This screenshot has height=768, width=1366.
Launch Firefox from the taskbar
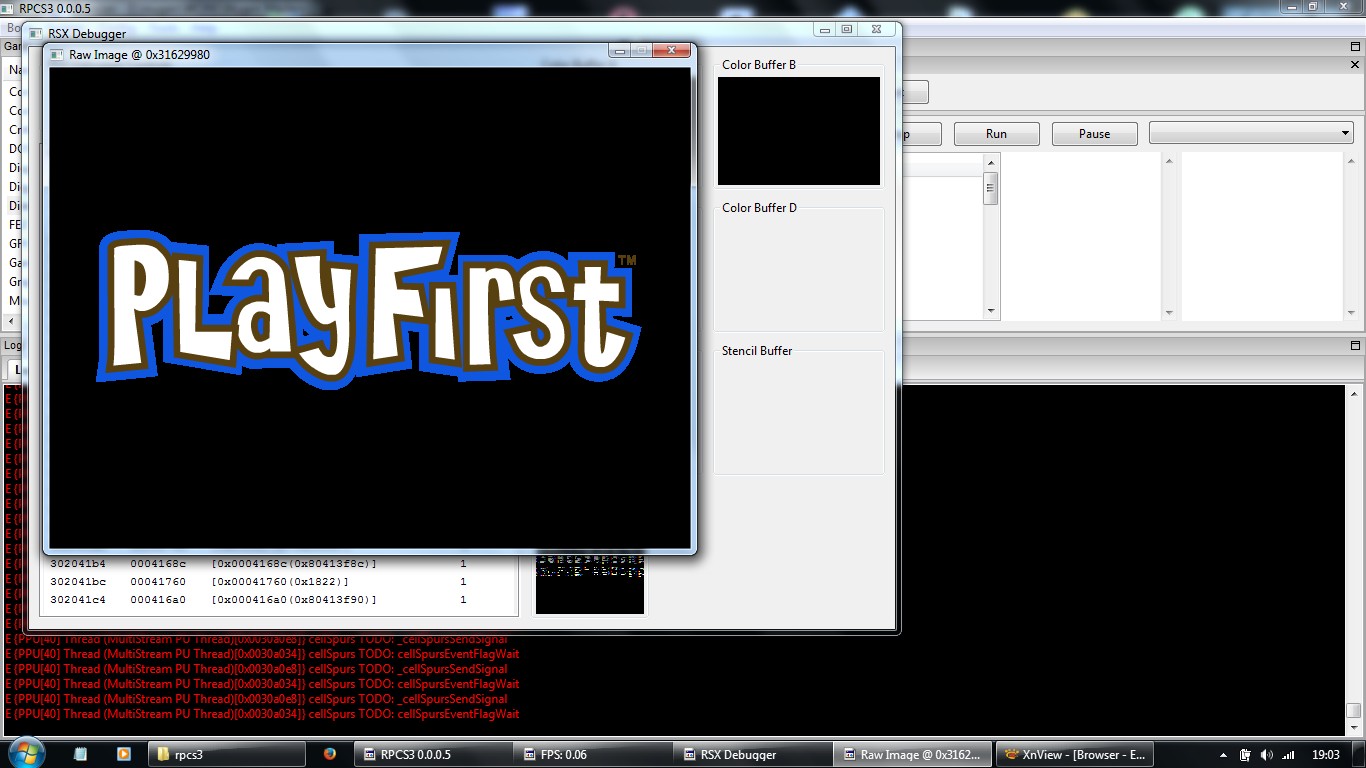coord(329,754)
